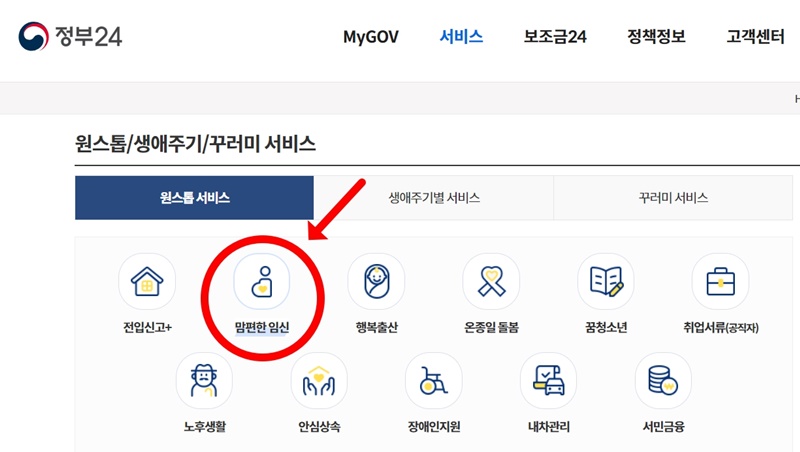Screen dimensions: 800x452
Task: Select the 원스톱 서비스 tab
Action: coord(194,198)
